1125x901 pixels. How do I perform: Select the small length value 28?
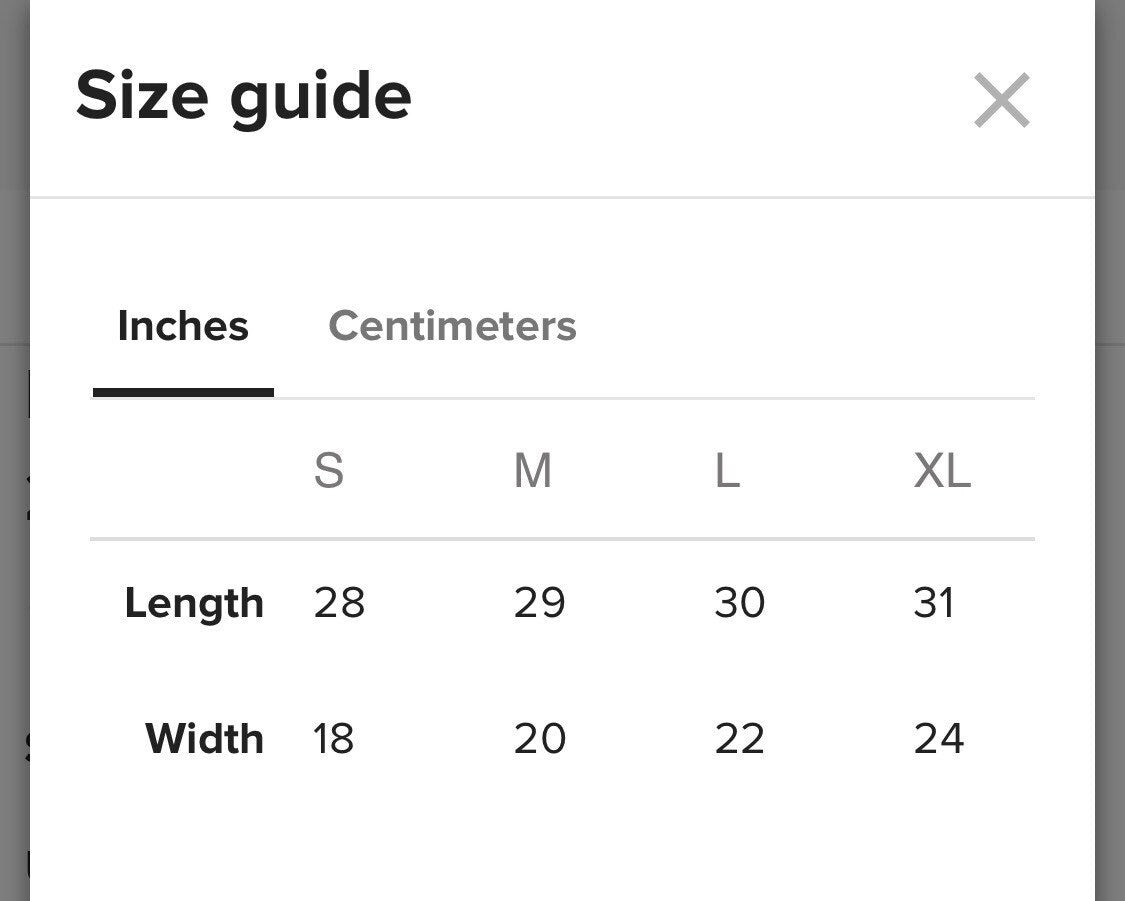tap(339, 603)
